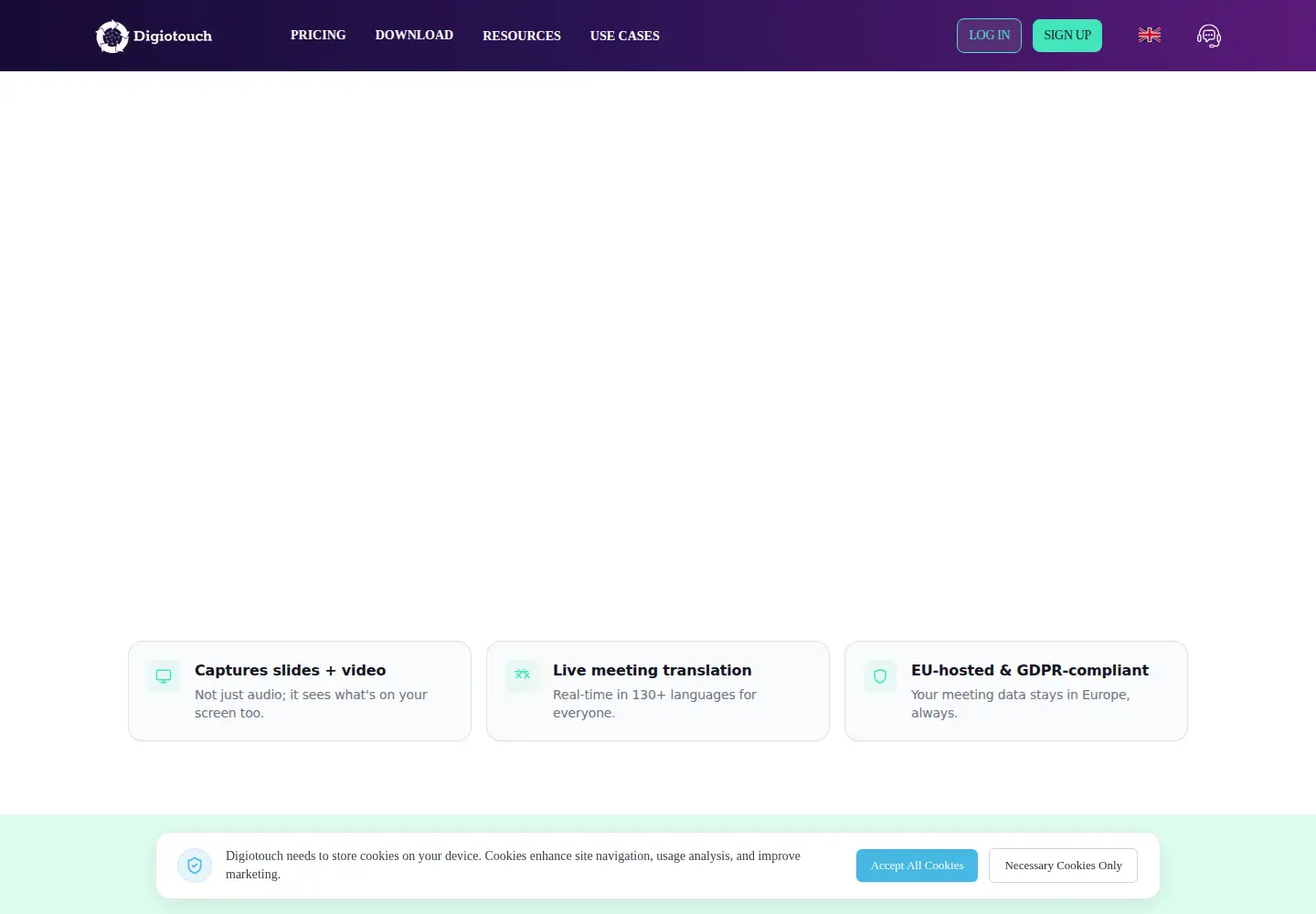Click the Digiotouch brand name text
Image resolution: width=1316 pixels, height=914 pixels.
[173, 37]
